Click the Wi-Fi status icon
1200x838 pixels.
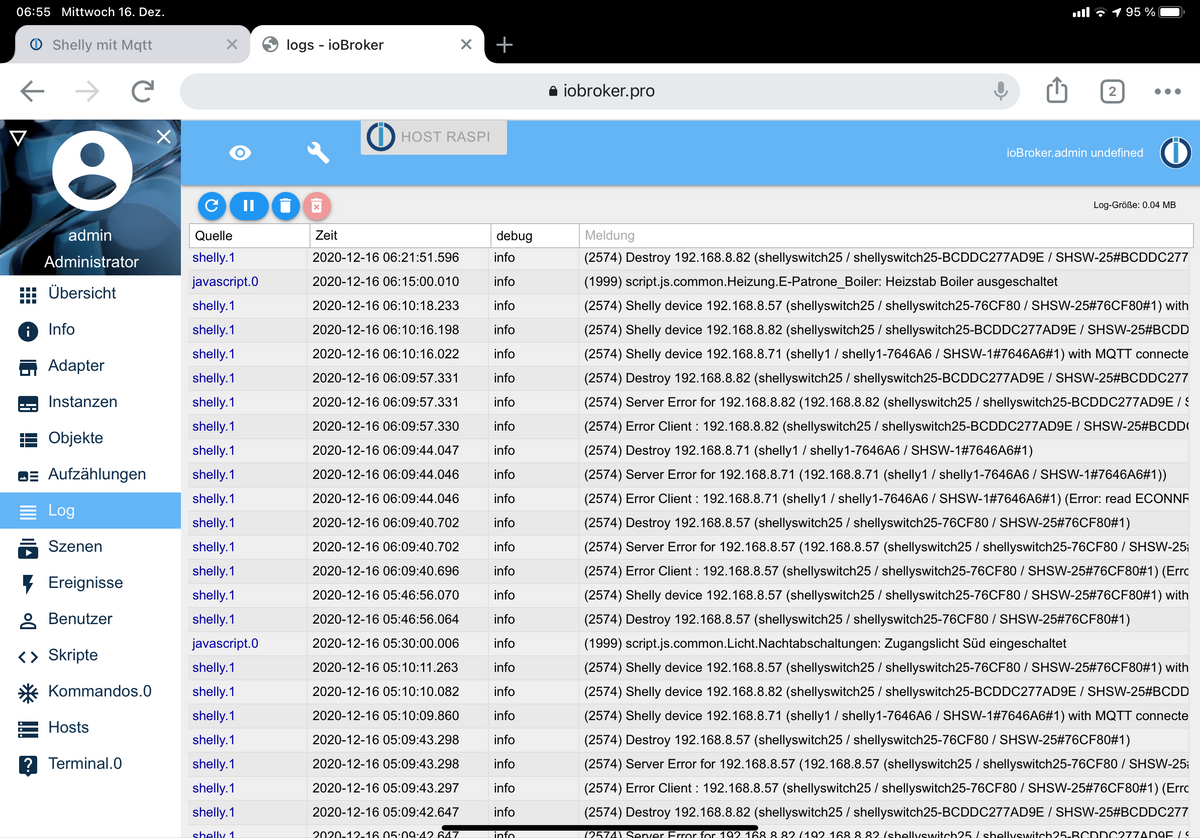coord(1101,12)
